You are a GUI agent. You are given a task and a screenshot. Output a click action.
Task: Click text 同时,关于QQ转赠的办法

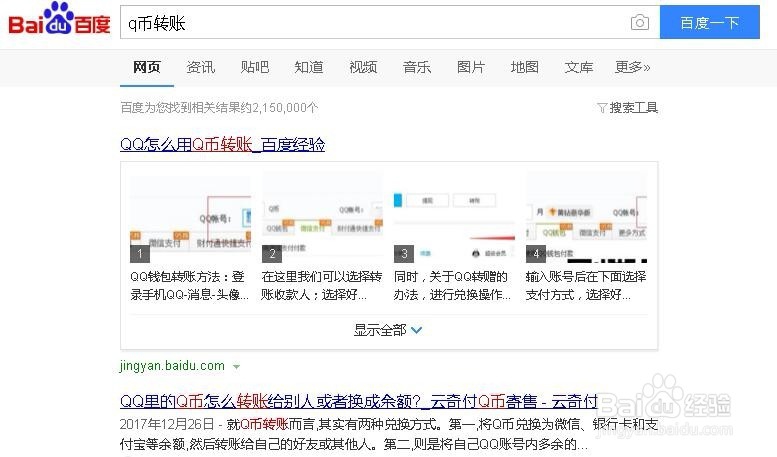tap(452, 286)
